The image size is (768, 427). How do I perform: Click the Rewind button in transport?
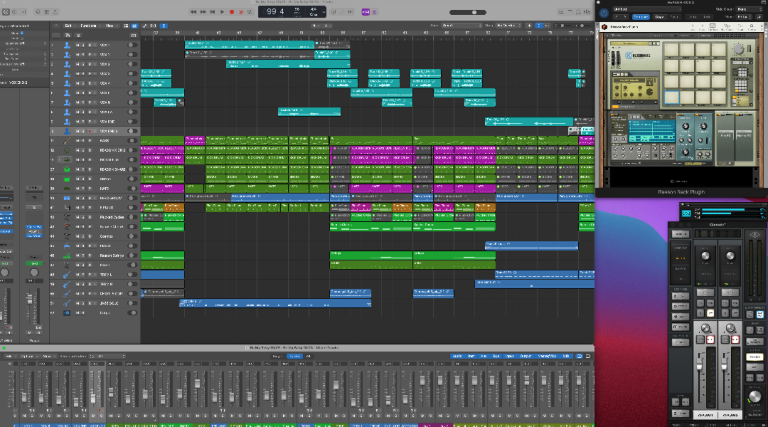pyautogui.click(x=193, y=12)
